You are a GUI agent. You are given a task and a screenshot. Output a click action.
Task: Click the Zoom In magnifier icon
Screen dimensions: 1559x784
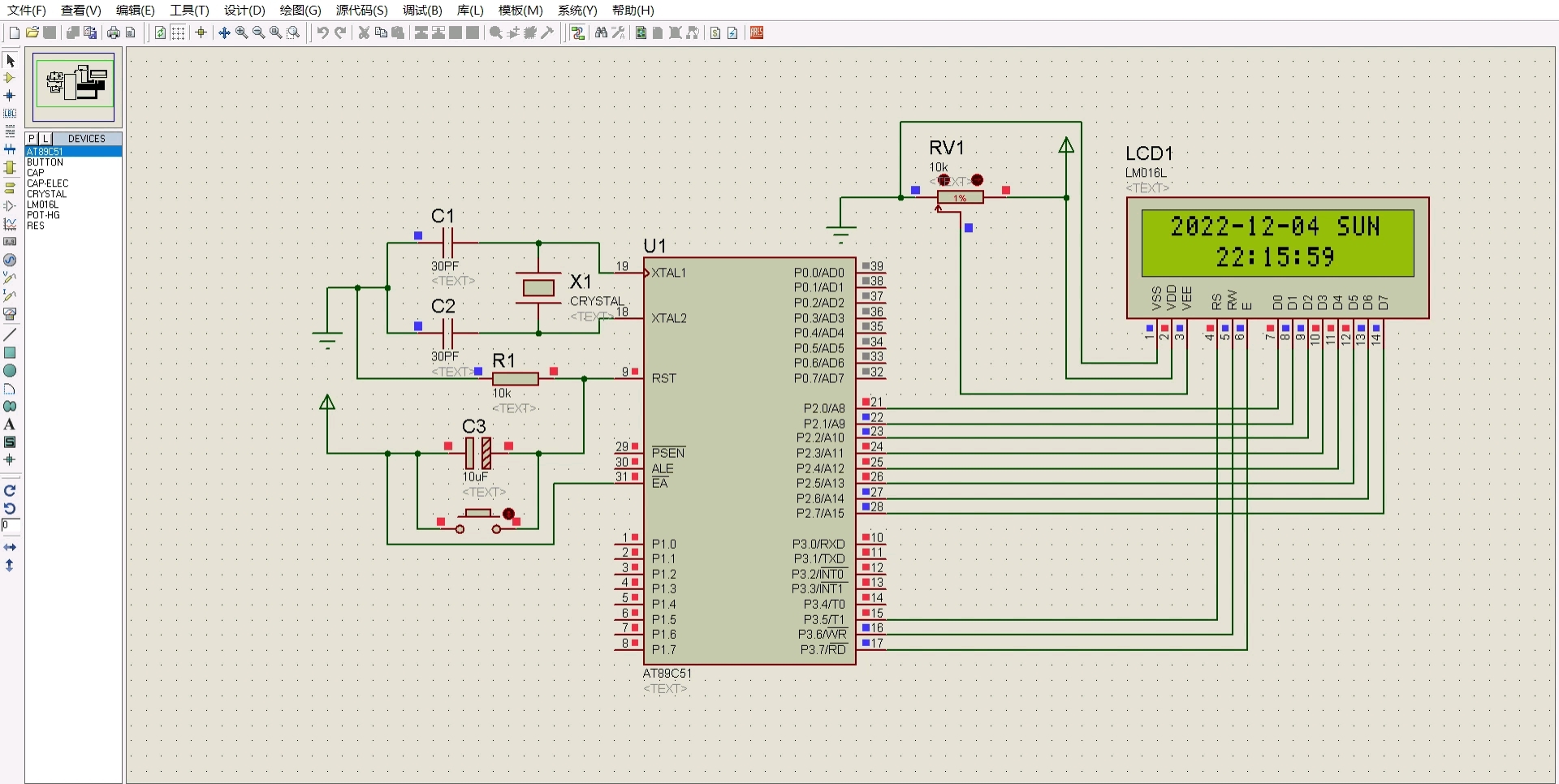(x=241, y=32)
